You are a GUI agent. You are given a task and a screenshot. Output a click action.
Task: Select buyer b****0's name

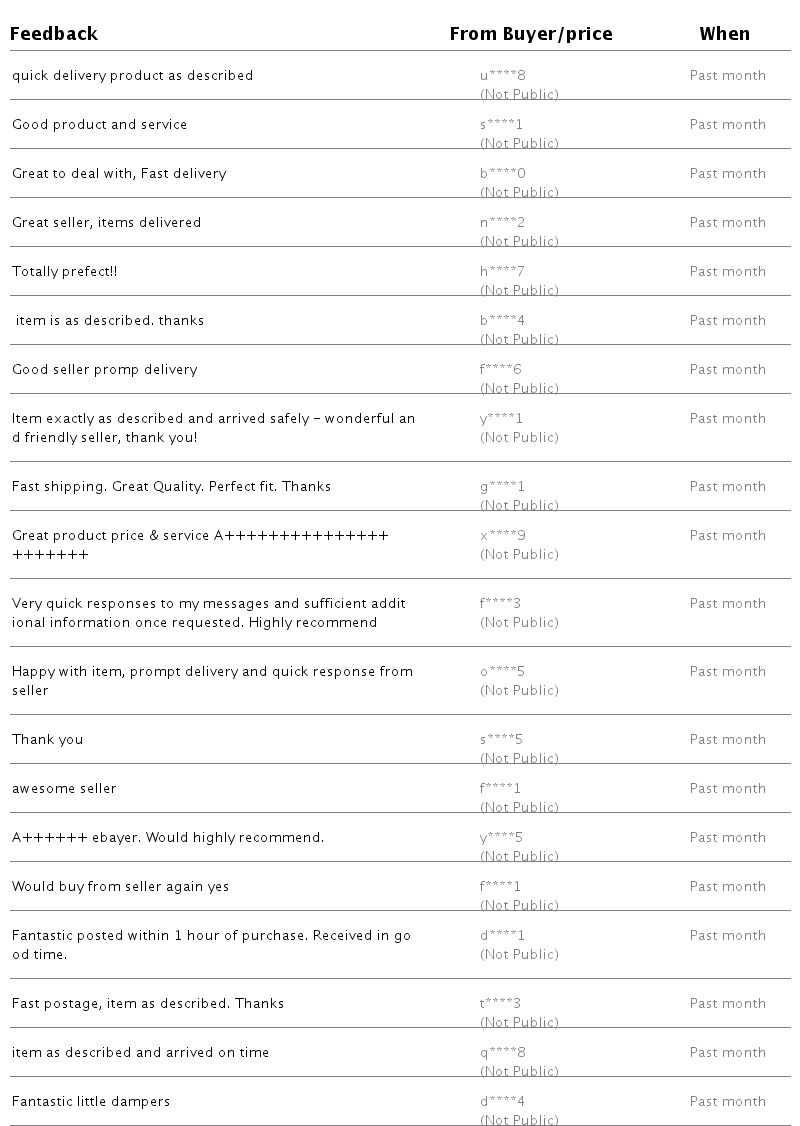[x=502, y=173]
